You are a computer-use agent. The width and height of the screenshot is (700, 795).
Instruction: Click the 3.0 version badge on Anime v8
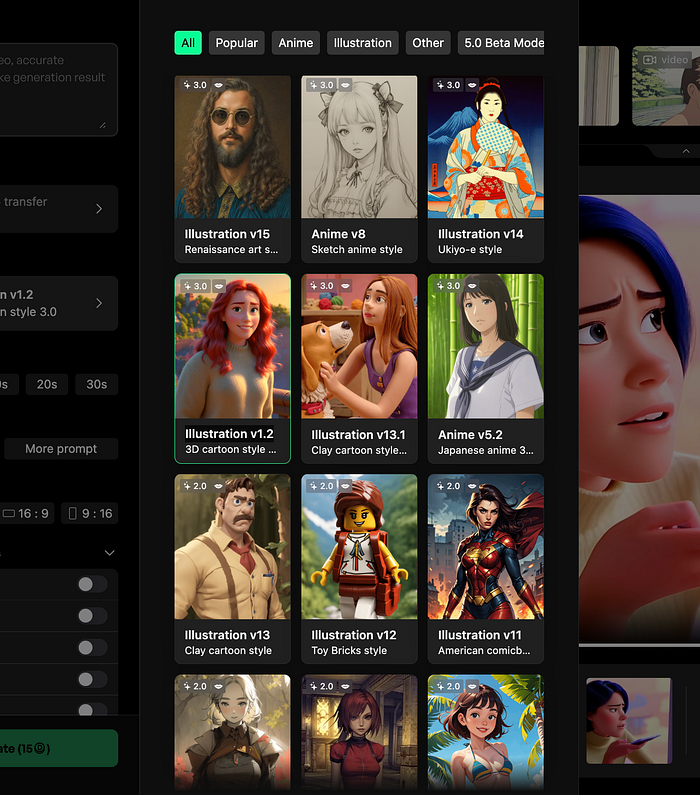click(321, 85)
